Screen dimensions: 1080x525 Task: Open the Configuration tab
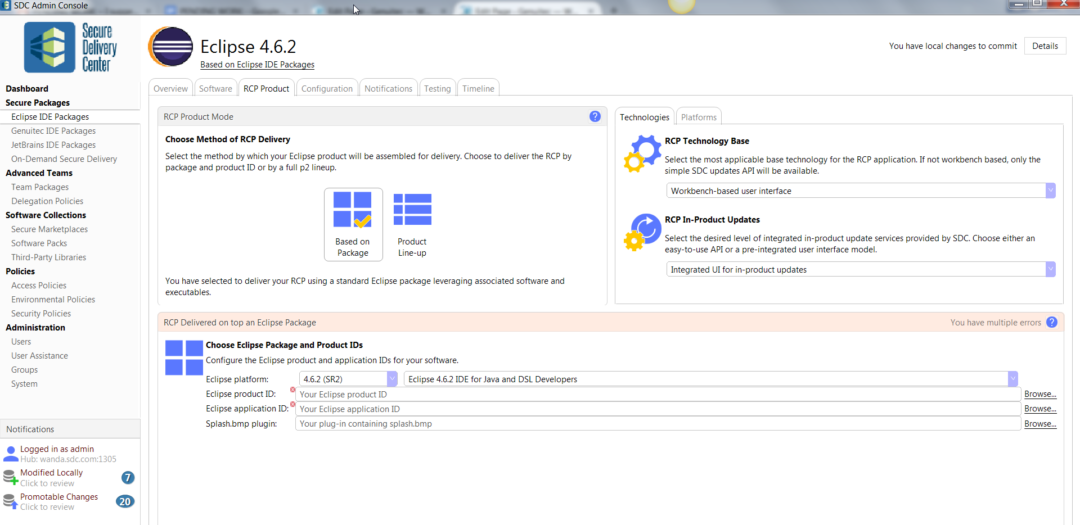327,88
